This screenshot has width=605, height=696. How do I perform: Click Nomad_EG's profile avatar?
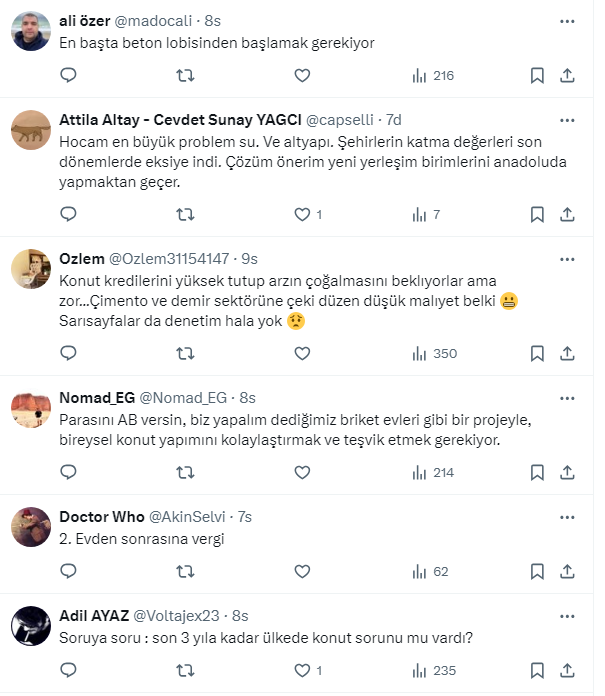point(31,409)
